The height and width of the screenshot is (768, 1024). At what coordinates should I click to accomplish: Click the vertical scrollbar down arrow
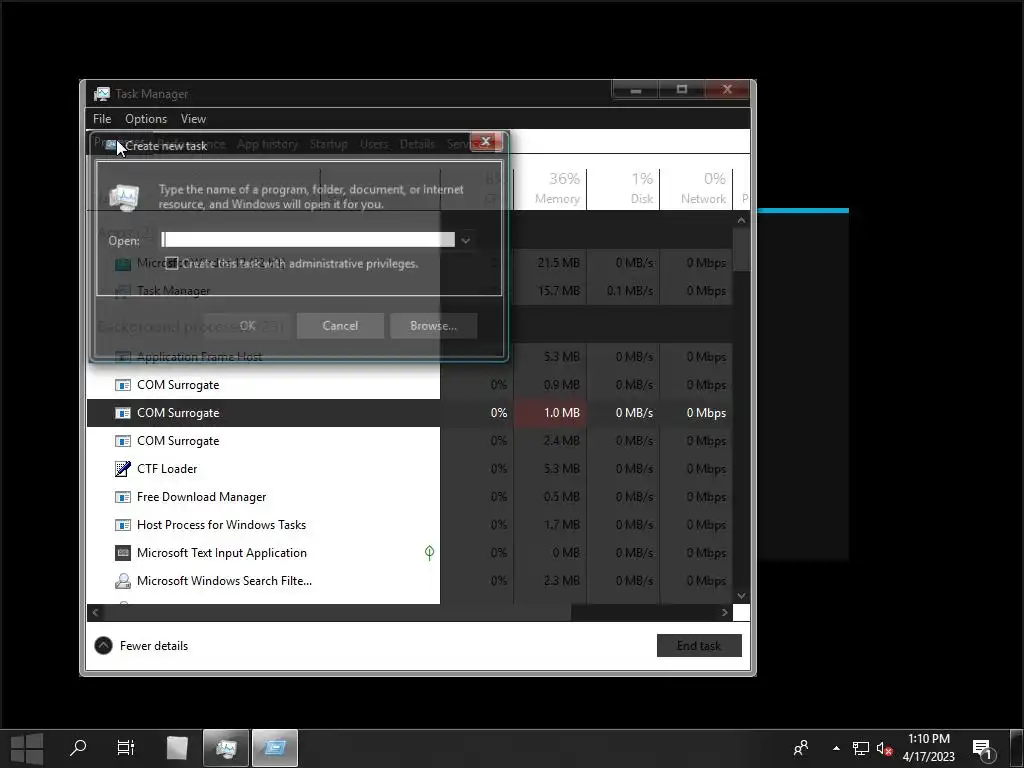point(741,596)
